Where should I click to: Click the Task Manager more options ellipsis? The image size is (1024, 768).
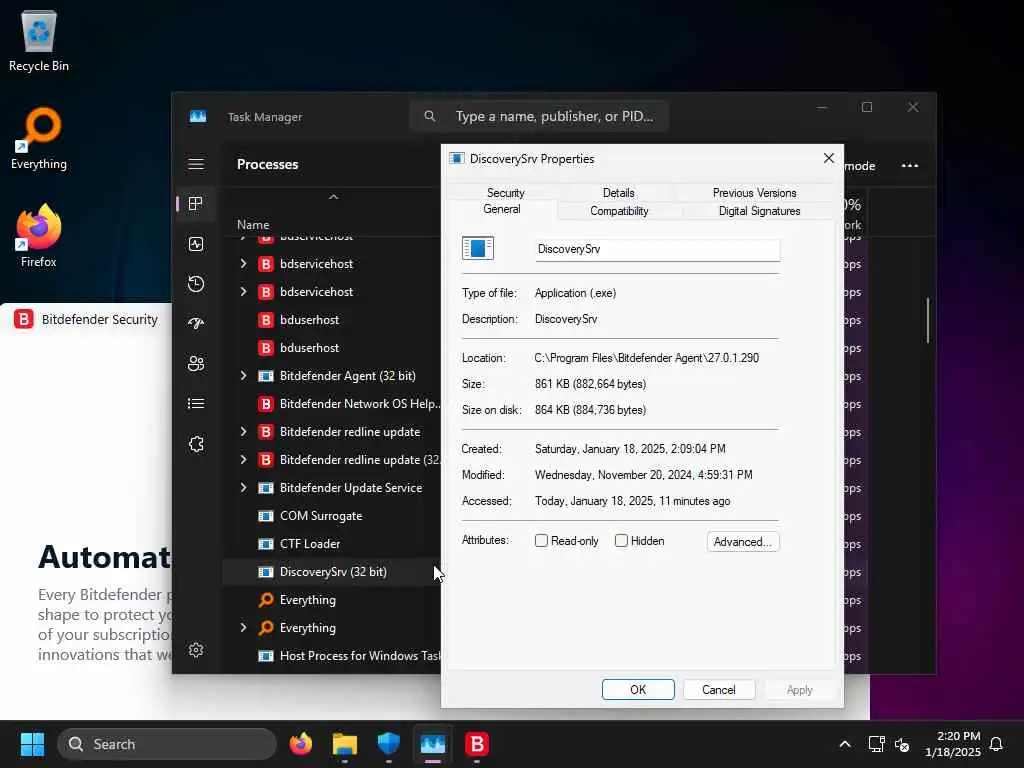(910, 165)
